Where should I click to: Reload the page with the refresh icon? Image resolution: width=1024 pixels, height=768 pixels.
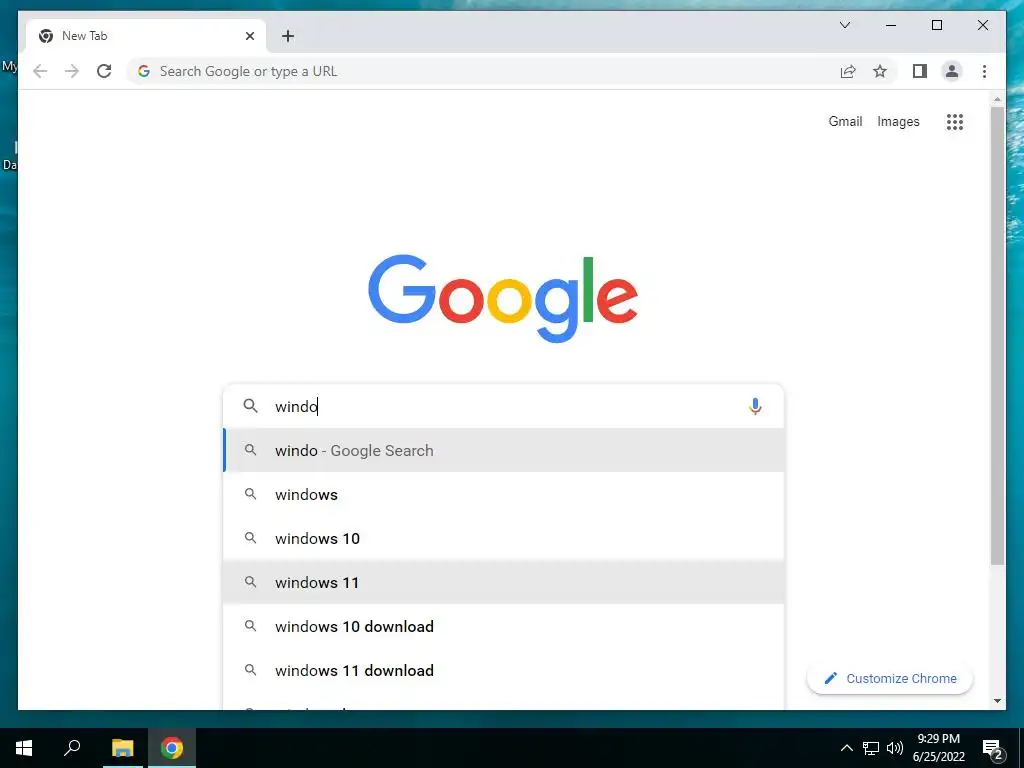104,71
